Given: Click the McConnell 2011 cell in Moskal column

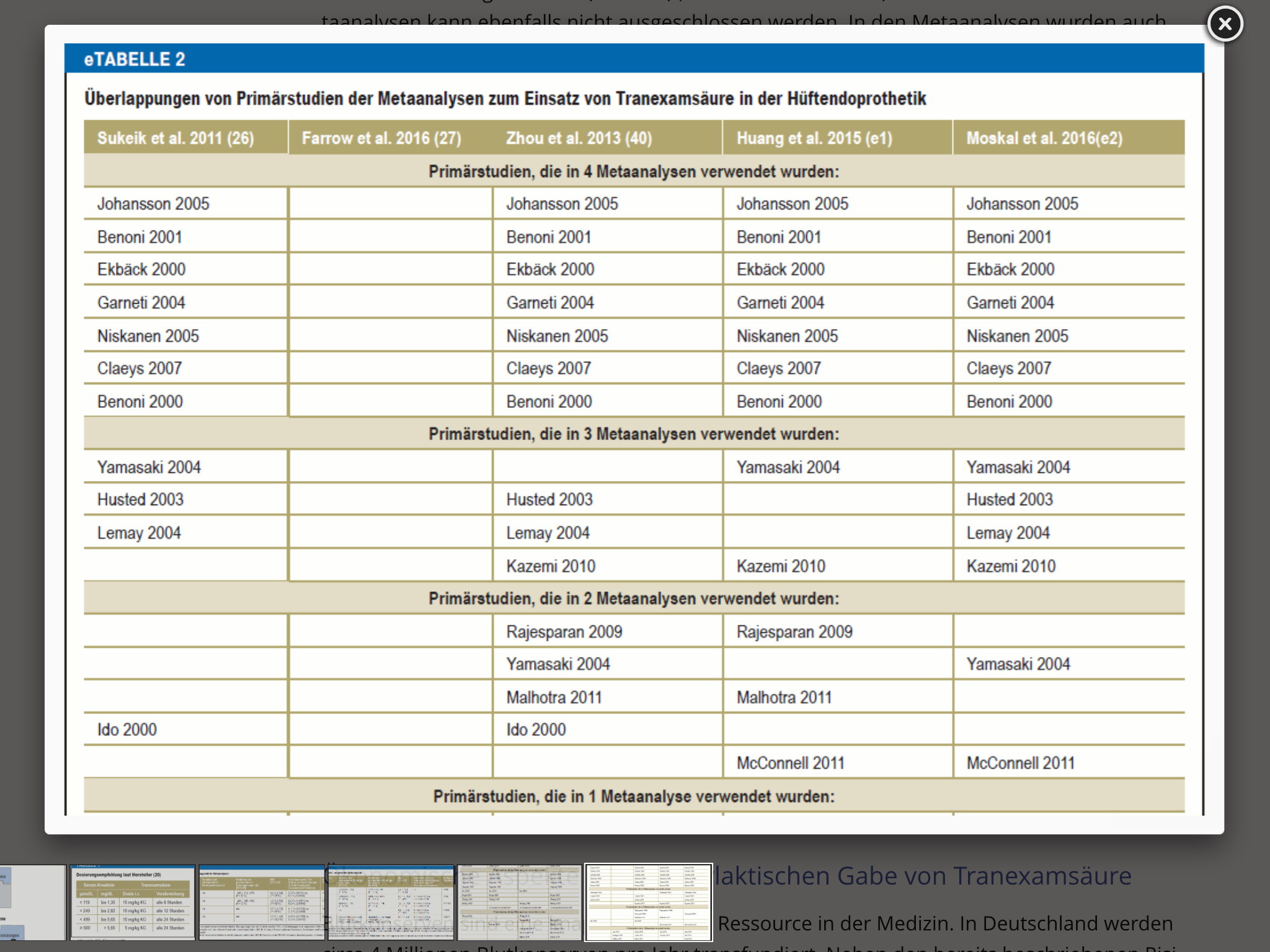Looking at the screenshot, I should (x=1020, y=763).
